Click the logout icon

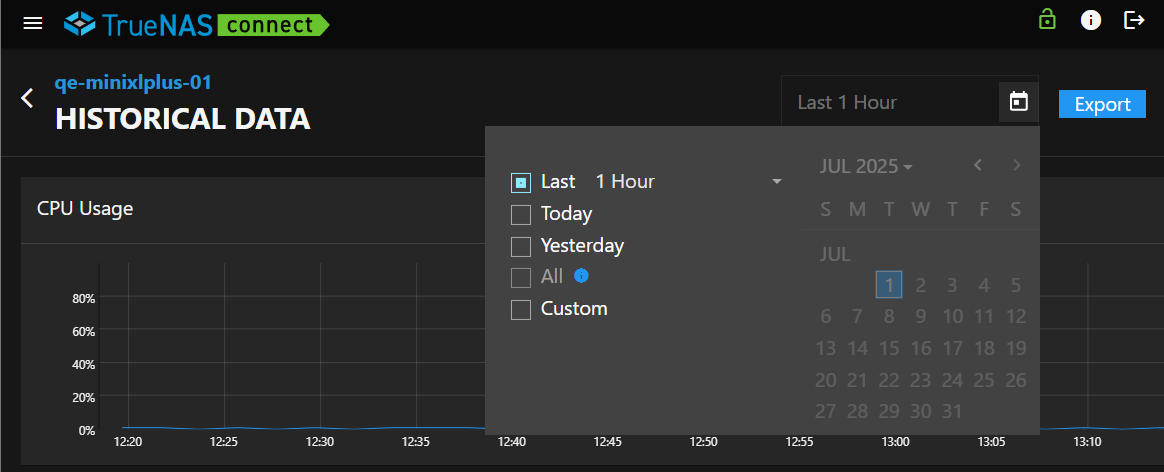pyautogui.click(x=1134, y=20)
